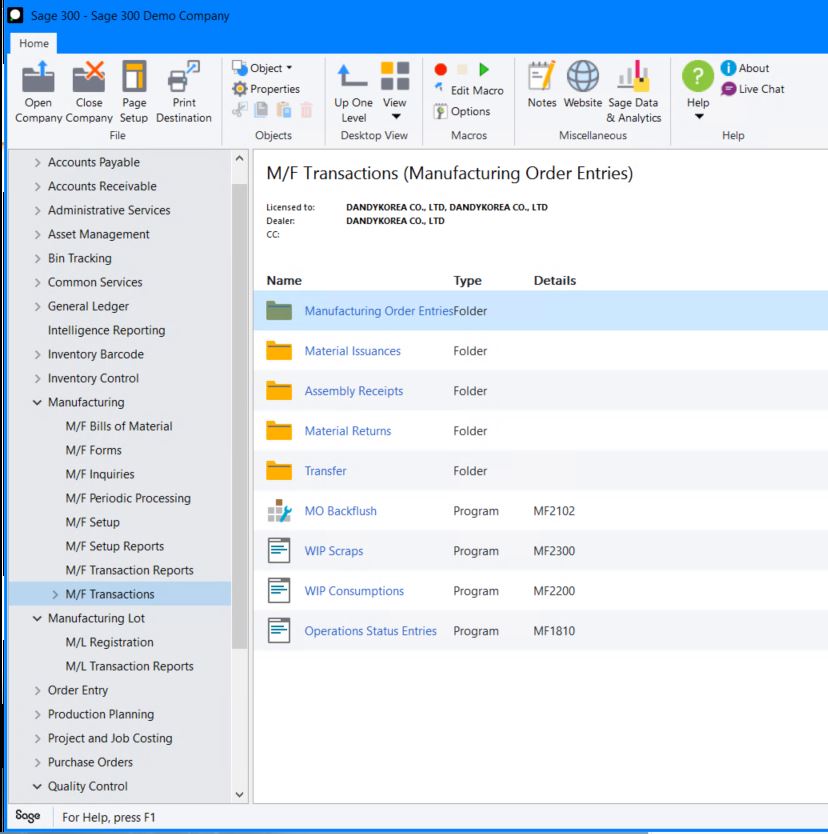The width and height of the screenshot is (828, 834).
Task: Click the Open Company icon
Action: click(38, 77)
